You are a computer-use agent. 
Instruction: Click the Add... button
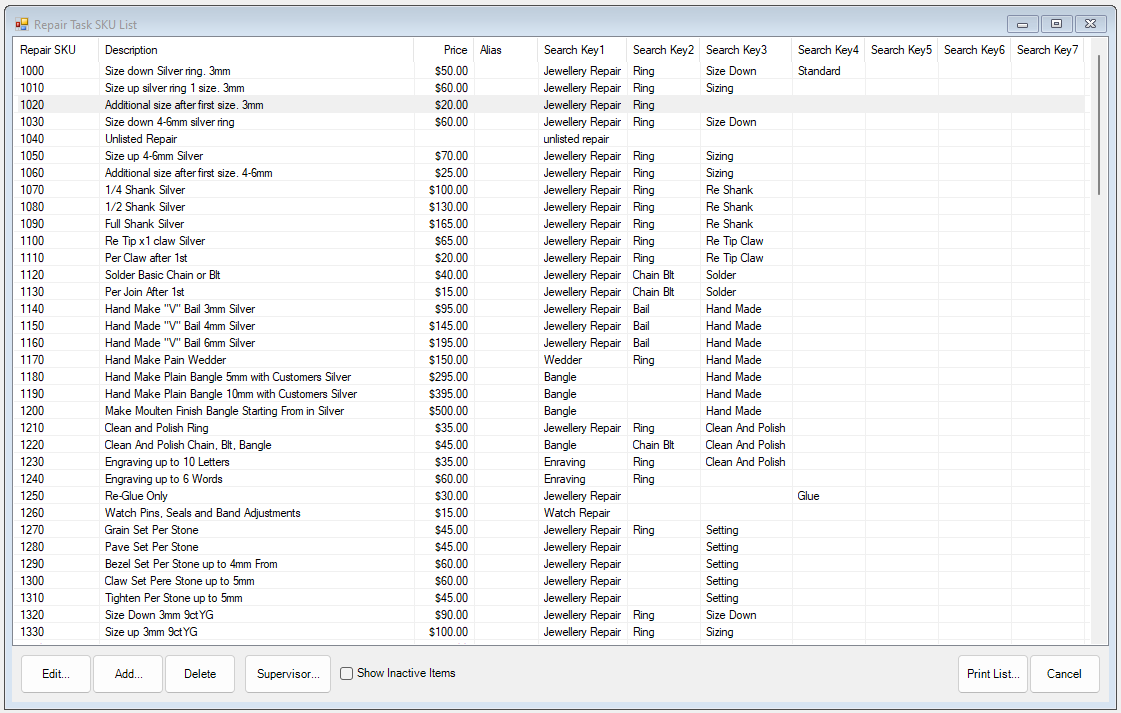point(127,673)
